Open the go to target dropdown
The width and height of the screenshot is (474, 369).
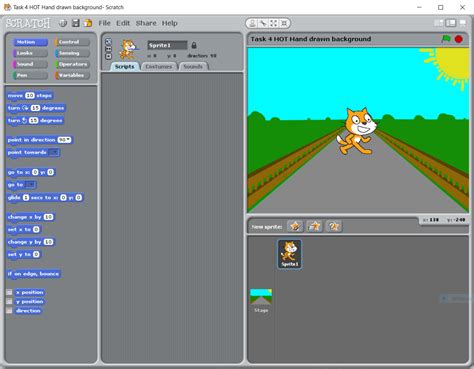pos(30,185)
